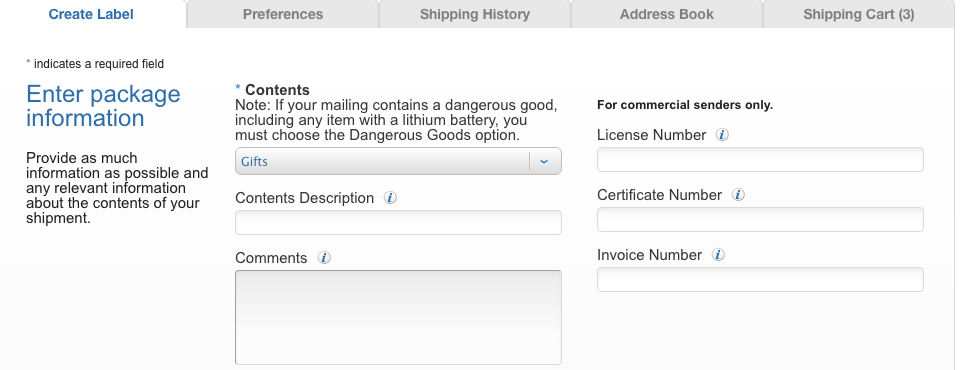Go to the Address Book tab
Viewport: 962px width, 370px height.
pos(667,14)
